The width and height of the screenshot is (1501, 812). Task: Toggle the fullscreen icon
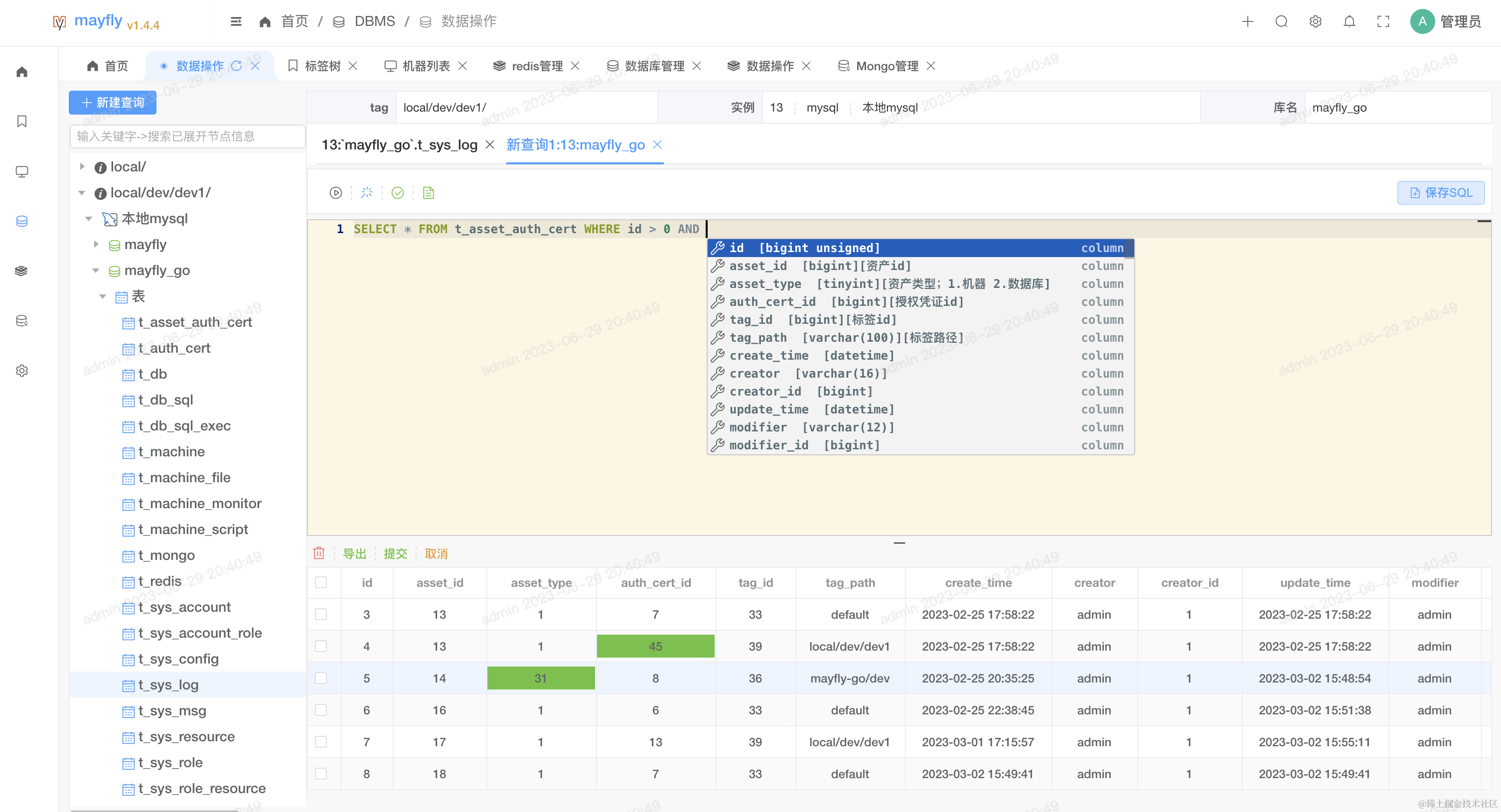[1383, 21]
